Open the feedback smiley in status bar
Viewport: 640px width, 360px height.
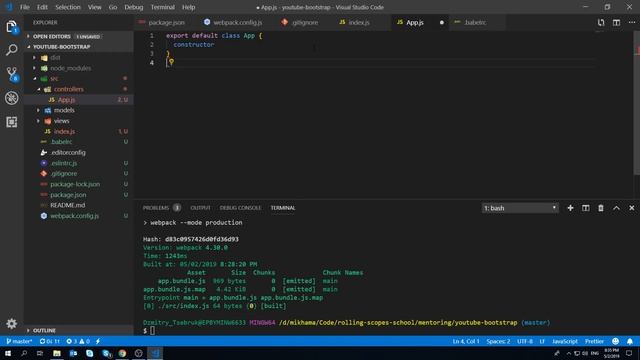pyautogui.click(x=616, y=341)
